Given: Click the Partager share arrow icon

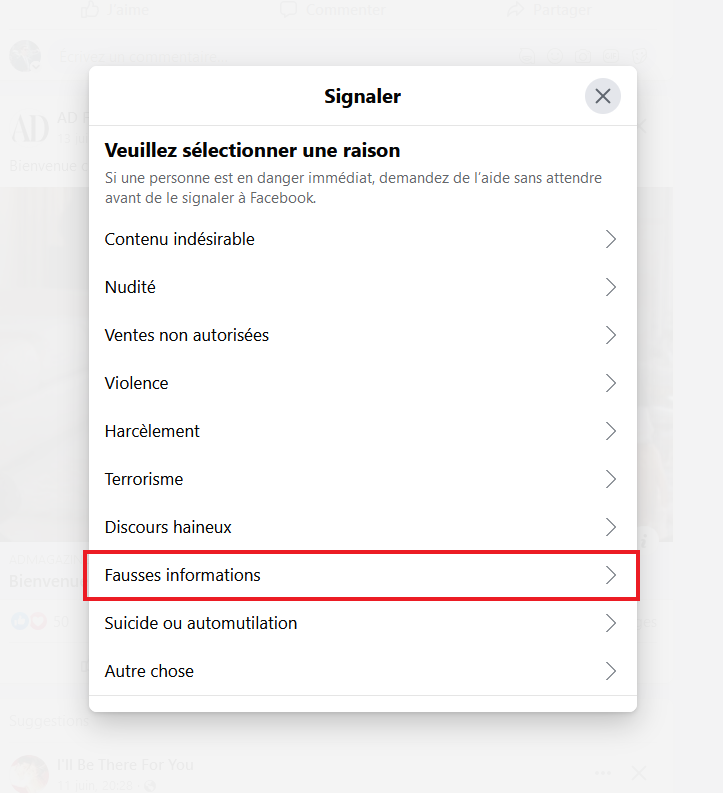Looking at the screenshot, I should tap(516, 9).
